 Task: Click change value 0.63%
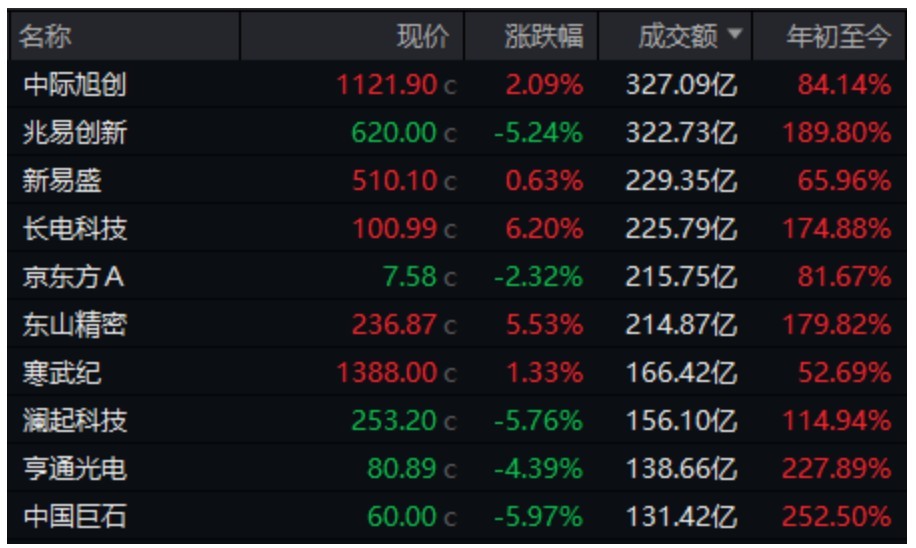click(x=544, y=181)
